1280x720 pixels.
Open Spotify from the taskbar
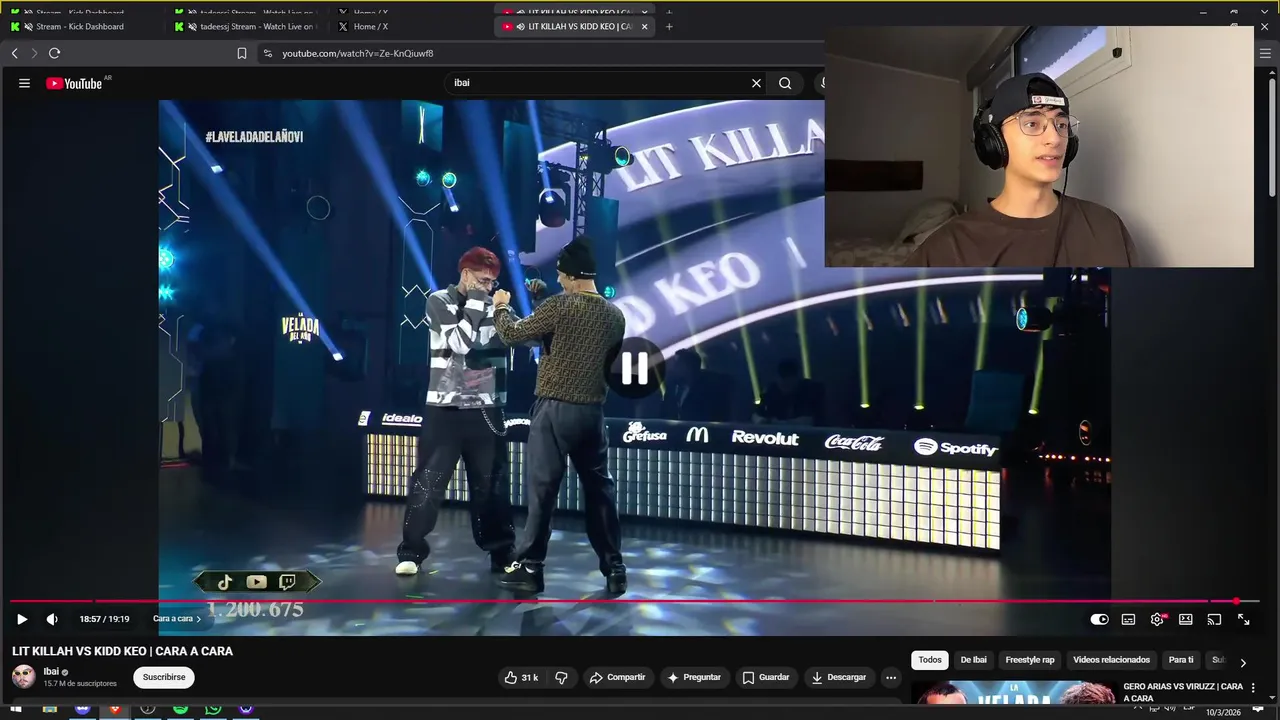180,709
